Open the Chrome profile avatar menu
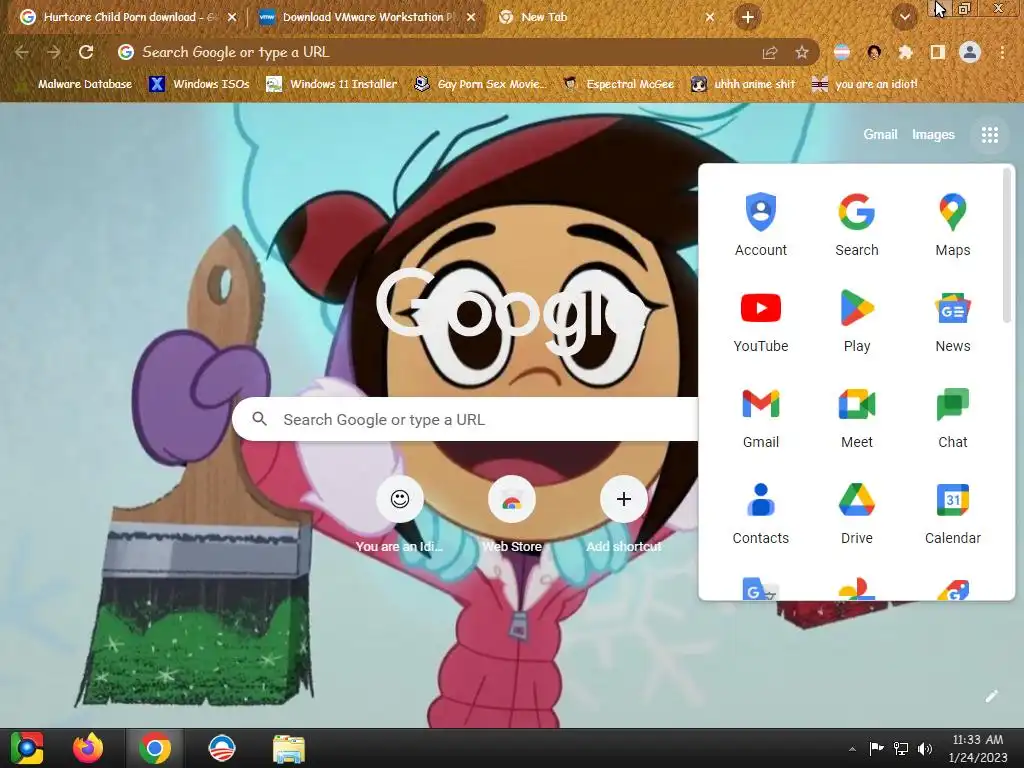 point(970,52)
